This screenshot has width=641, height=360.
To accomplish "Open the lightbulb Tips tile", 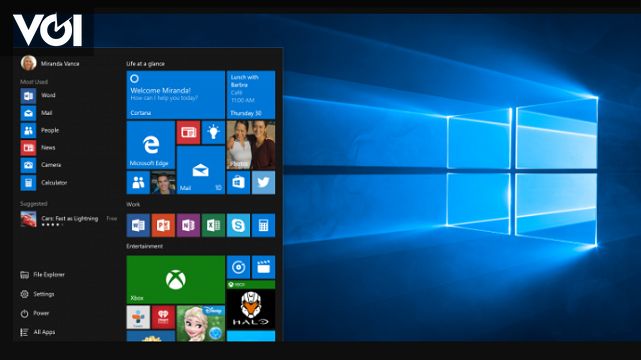I will pos(213,132).
